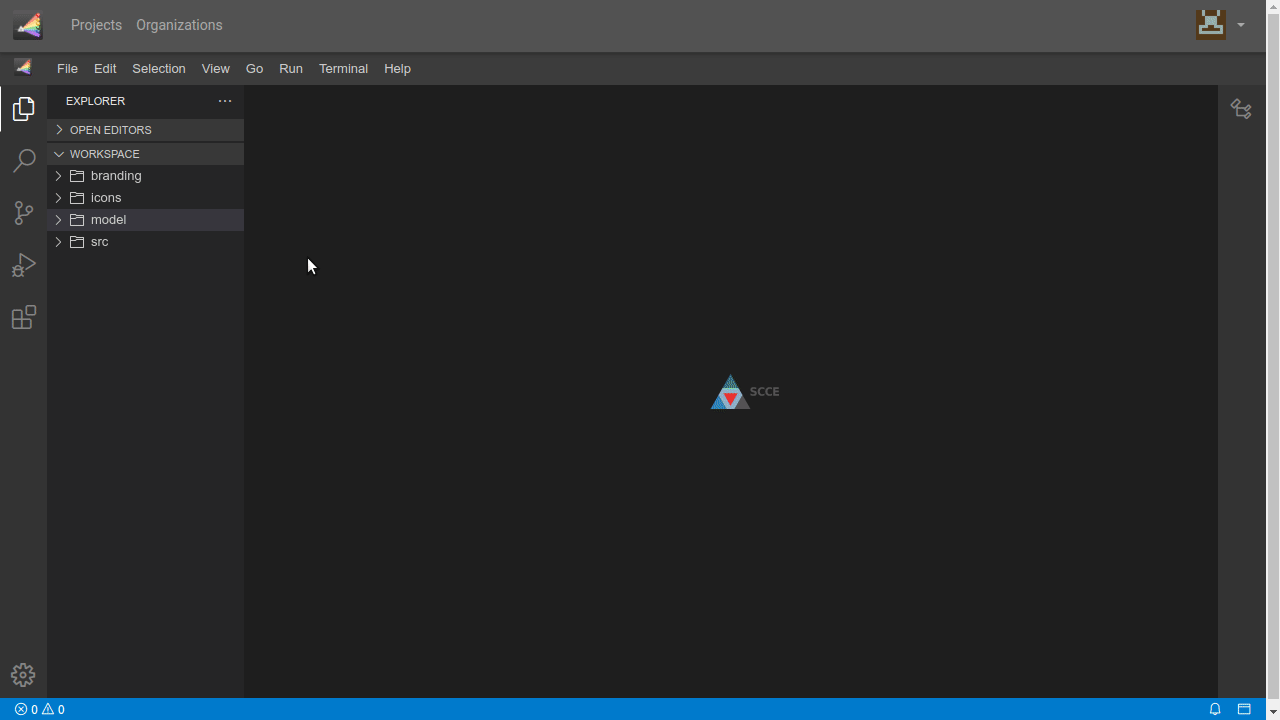Select the icons folder name
This screenshot has width=1280, height=720.
point(106,198)
